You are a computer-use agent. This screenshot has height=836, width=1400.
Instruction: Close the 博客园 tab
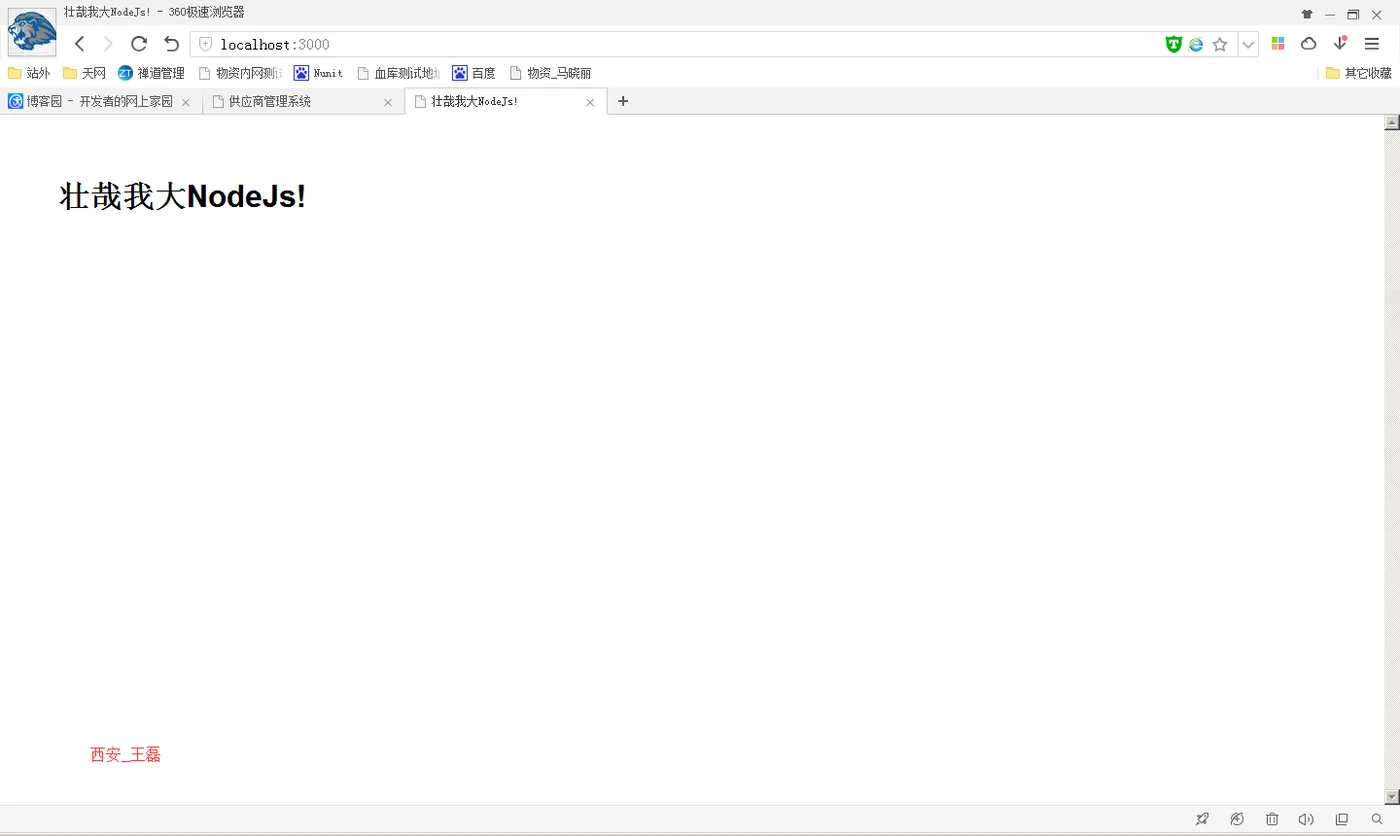(185, 102)
